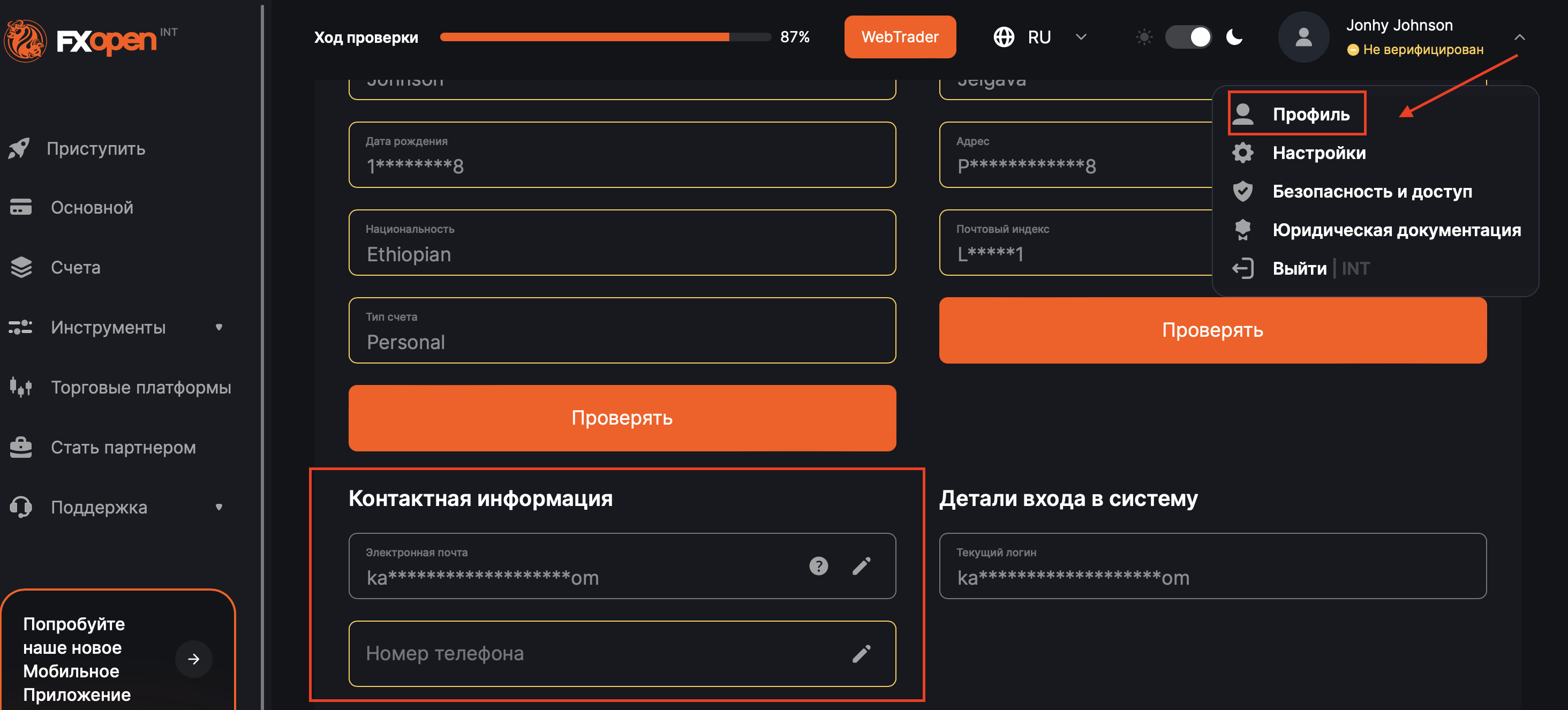Select Профиль from the account menu
This screenshot has height=710, width=1568.
coord(1310,115)
